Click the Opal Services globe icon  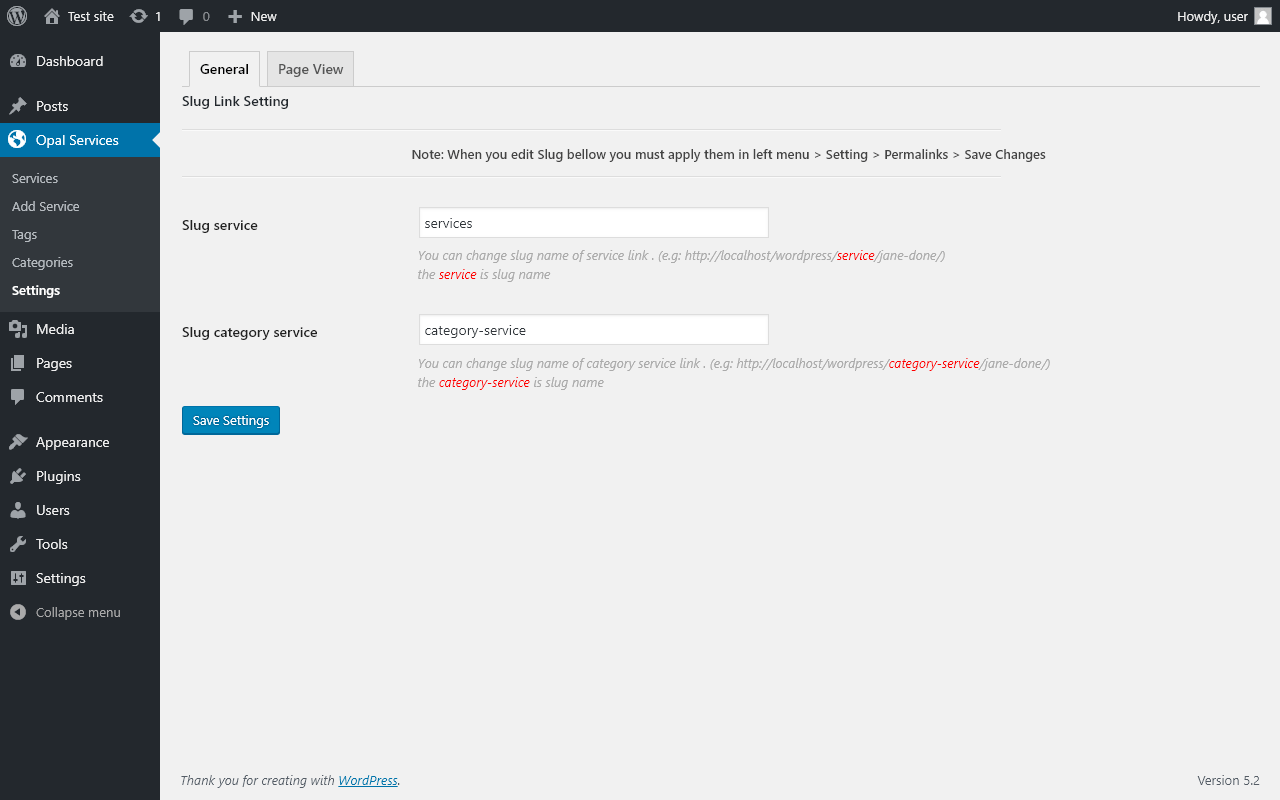[18, 140]
